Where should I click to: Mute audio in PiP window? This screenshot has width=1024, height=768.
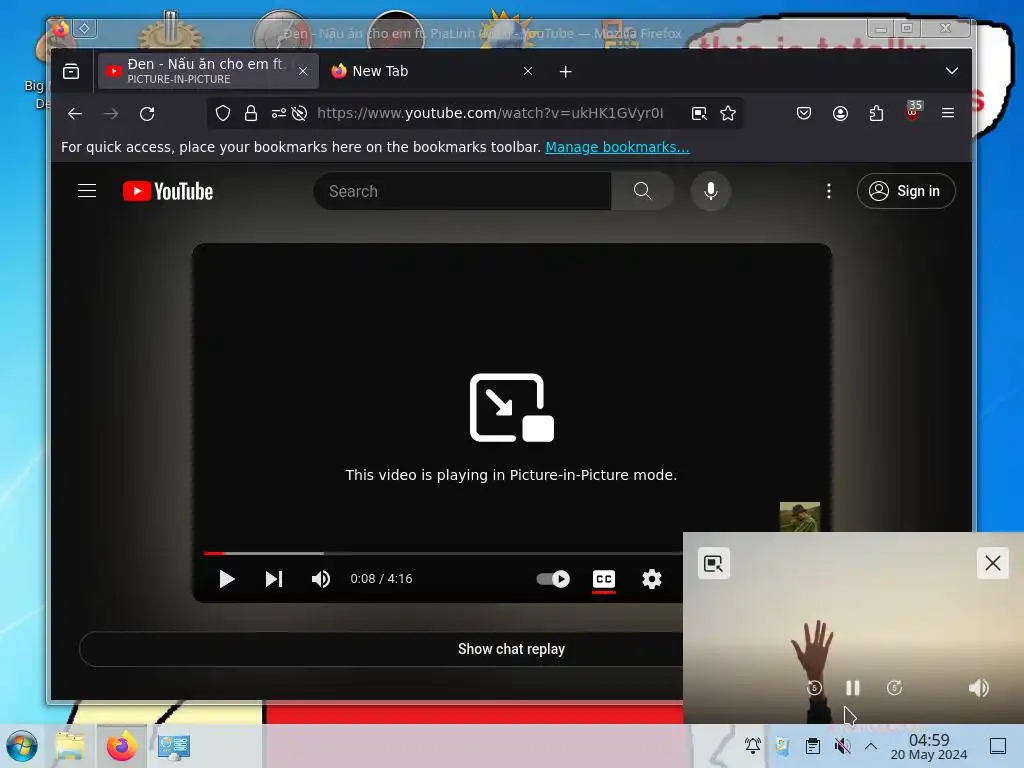point(978,688)
